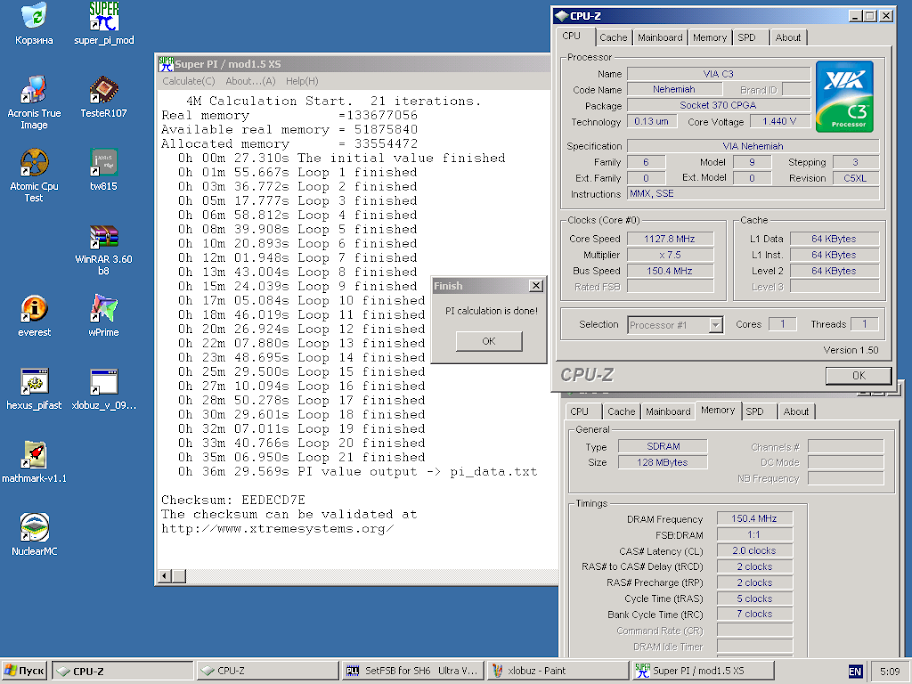Click the Name field showing VIA C3
This screenshot has height=684, width=912.
pos(718,74)
